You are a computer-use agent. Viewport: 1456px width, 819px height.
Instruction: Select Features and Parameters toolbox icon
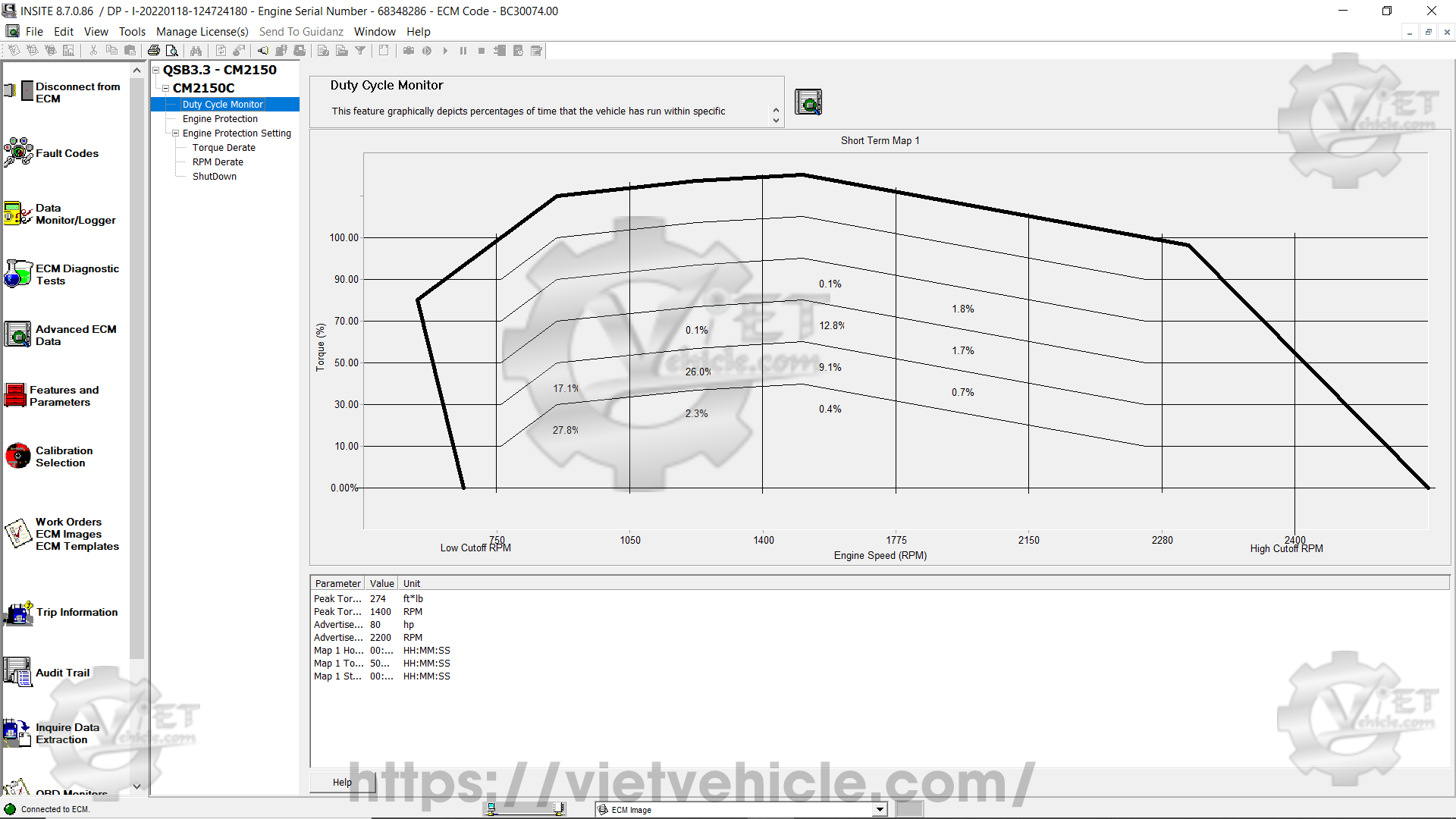15,395
